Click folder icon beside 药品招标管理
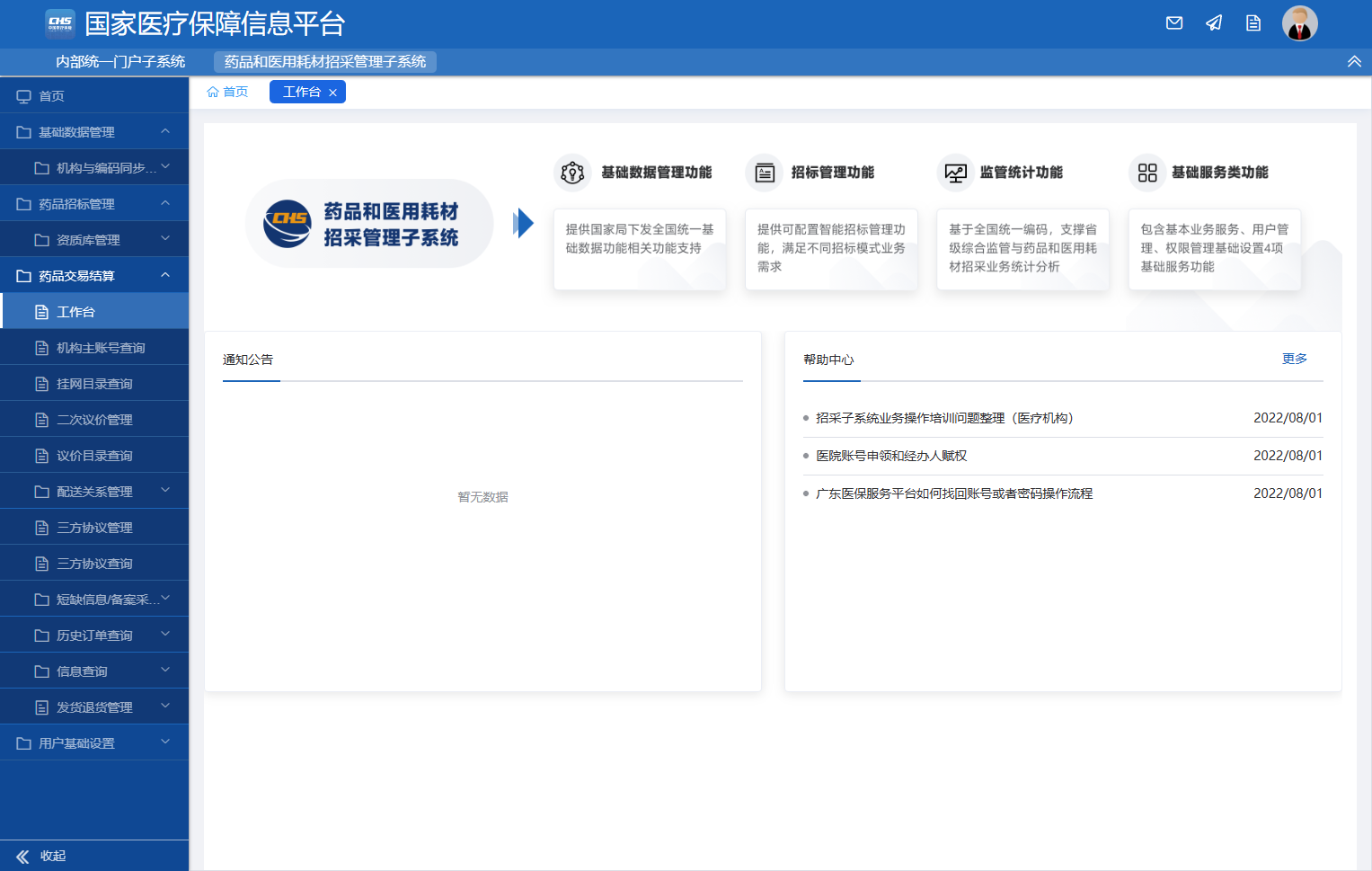The image size is (1372, 871). point(24,204)
